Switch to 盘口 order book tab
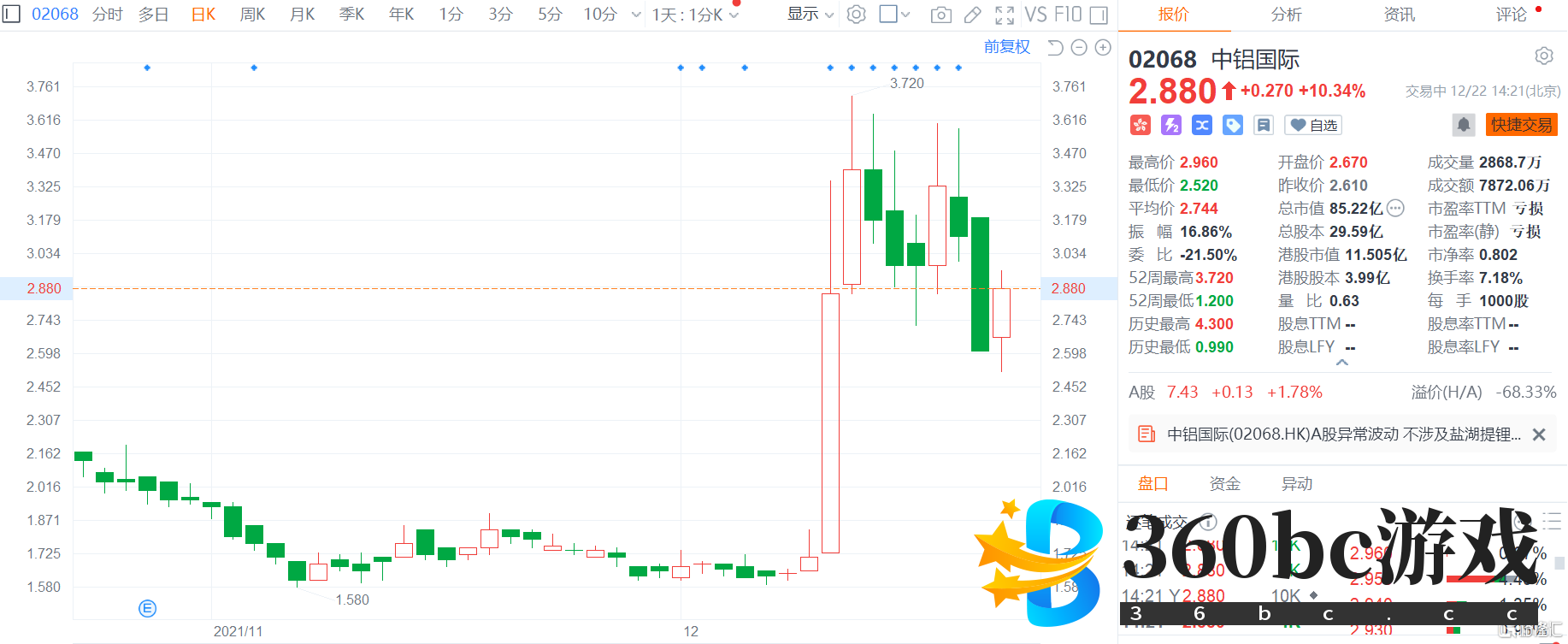This screenshot has width=1568, height=644. coord(1152,484)
